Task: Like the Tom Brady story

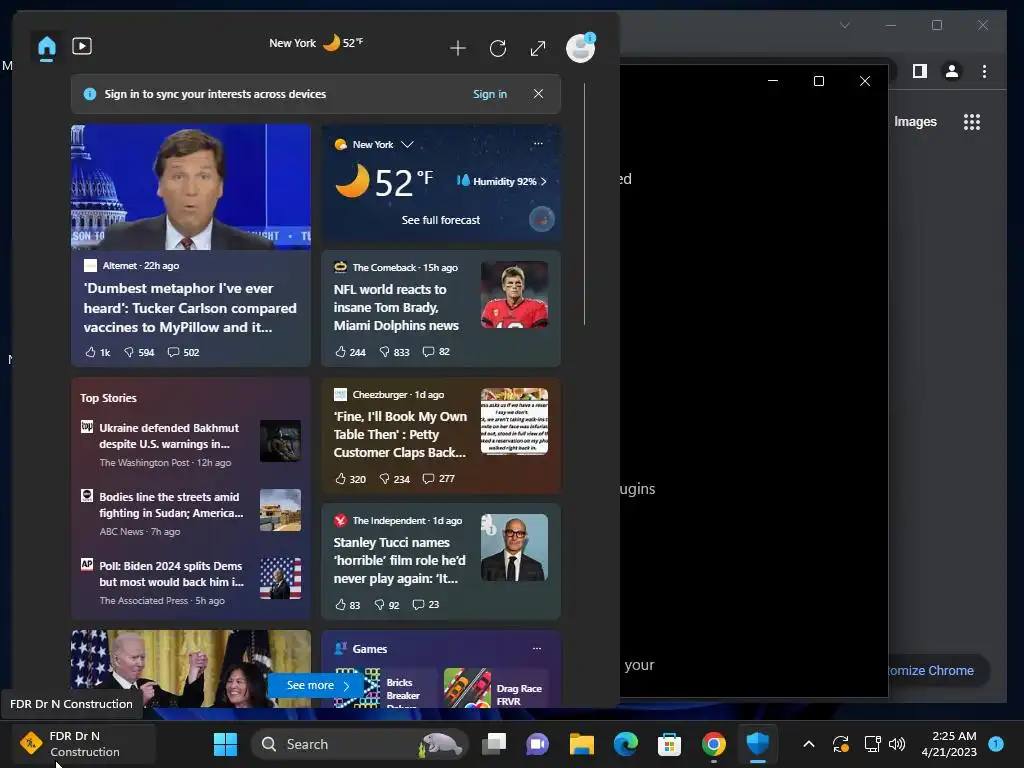Action: [x=350, y=352]
